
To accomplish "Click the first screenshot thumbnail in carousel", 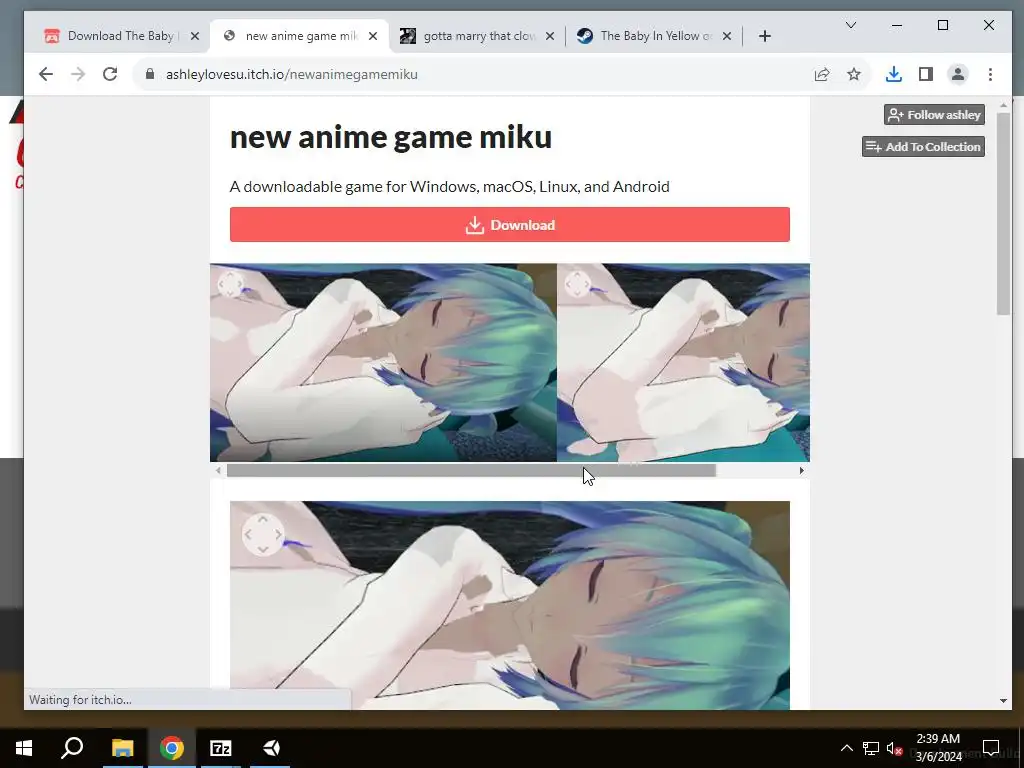I will click(383, 362).
